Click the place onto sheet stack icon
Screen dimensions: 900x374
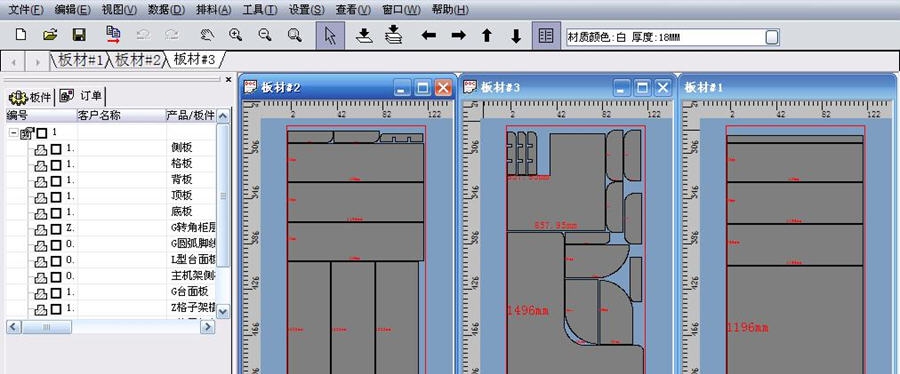click(x=393, y=35)
